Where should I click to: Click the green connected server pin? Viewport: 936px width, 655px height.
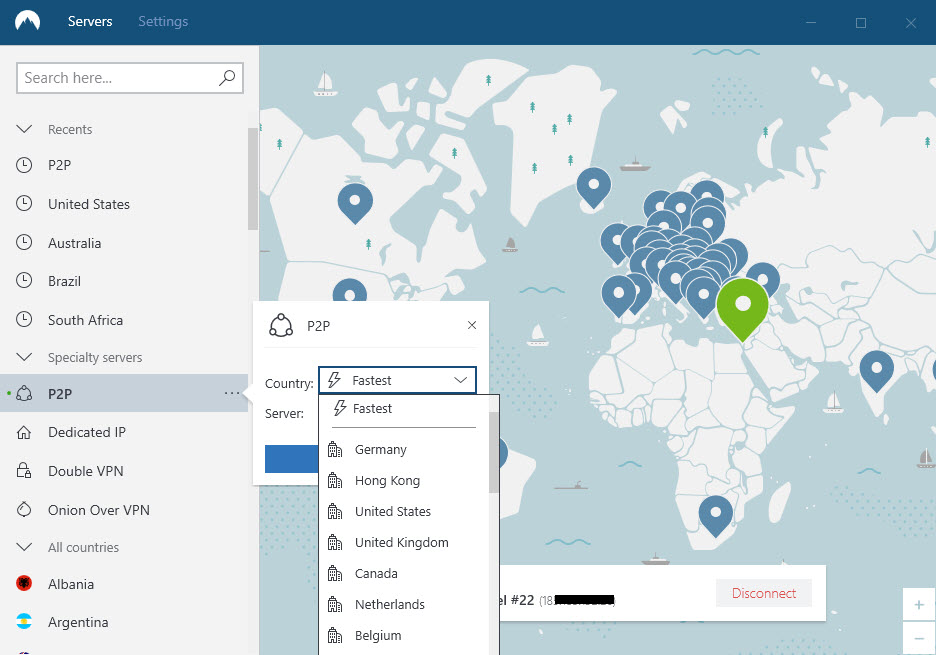coord(743,309)
